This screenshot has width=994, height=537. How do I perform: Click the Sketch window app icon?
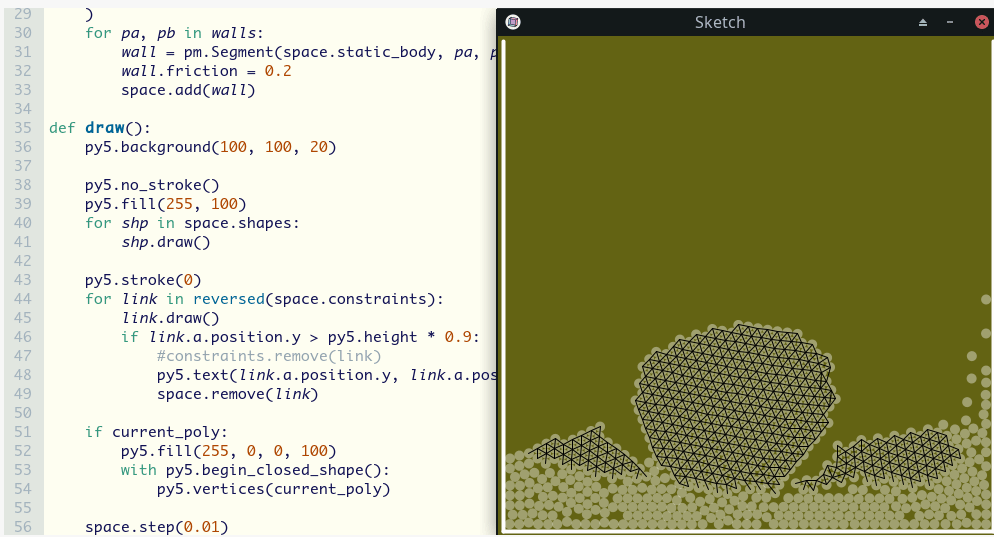513,22
